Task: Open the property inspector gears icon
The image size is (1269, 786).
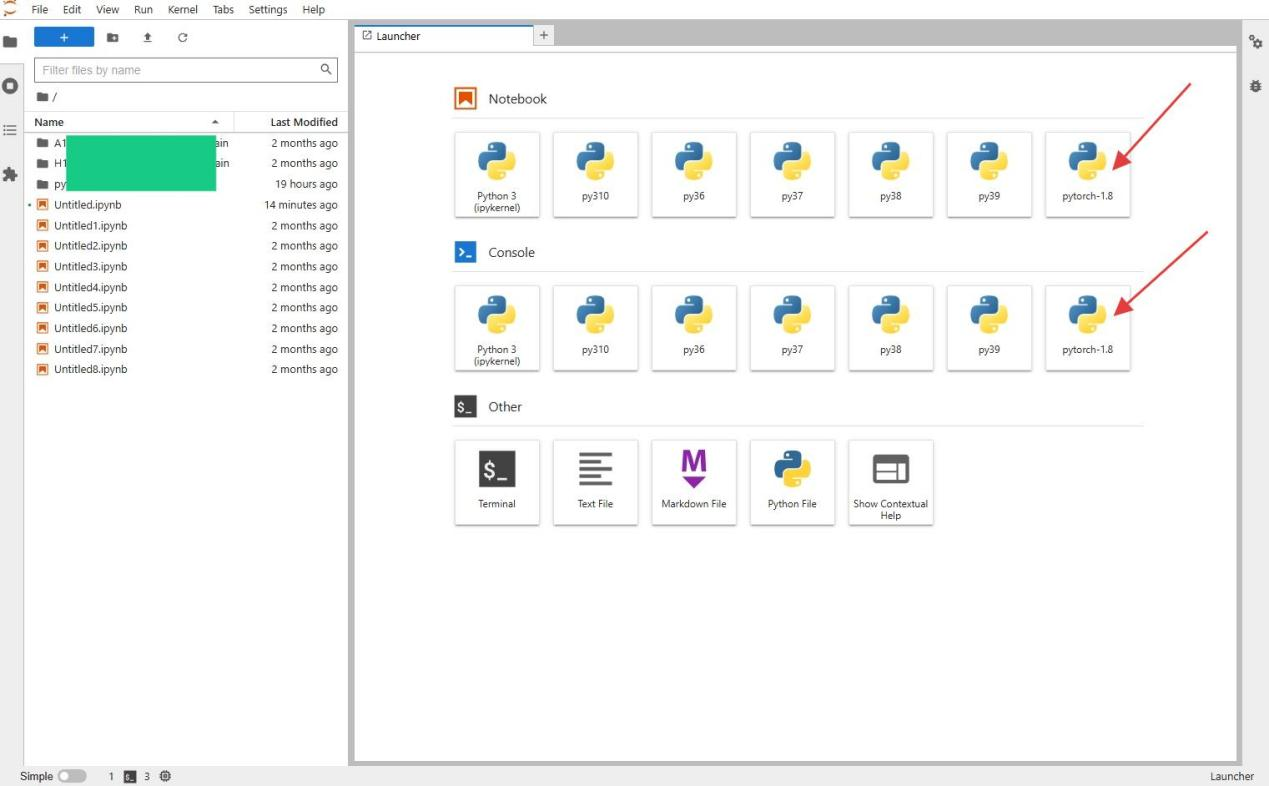Action: pyautogui.click(x=1255, y=42)
